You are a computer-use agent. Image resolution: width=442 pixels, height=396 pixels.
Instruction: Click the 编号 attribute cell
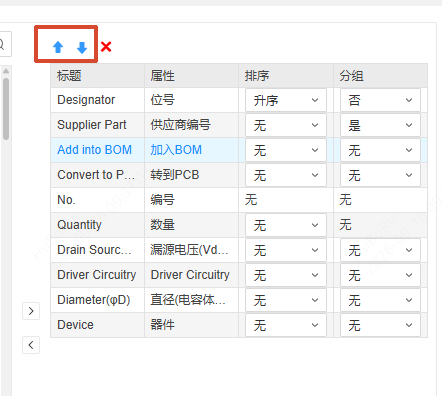[192, 200]
